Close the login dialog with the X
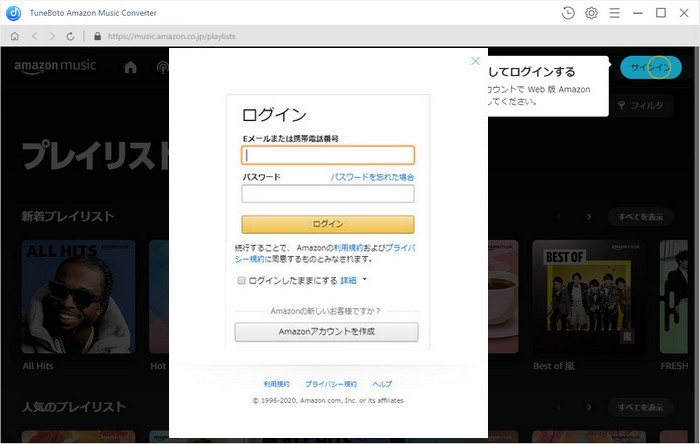The height and width of the screenshot is (444, 700). coord(475,61)
